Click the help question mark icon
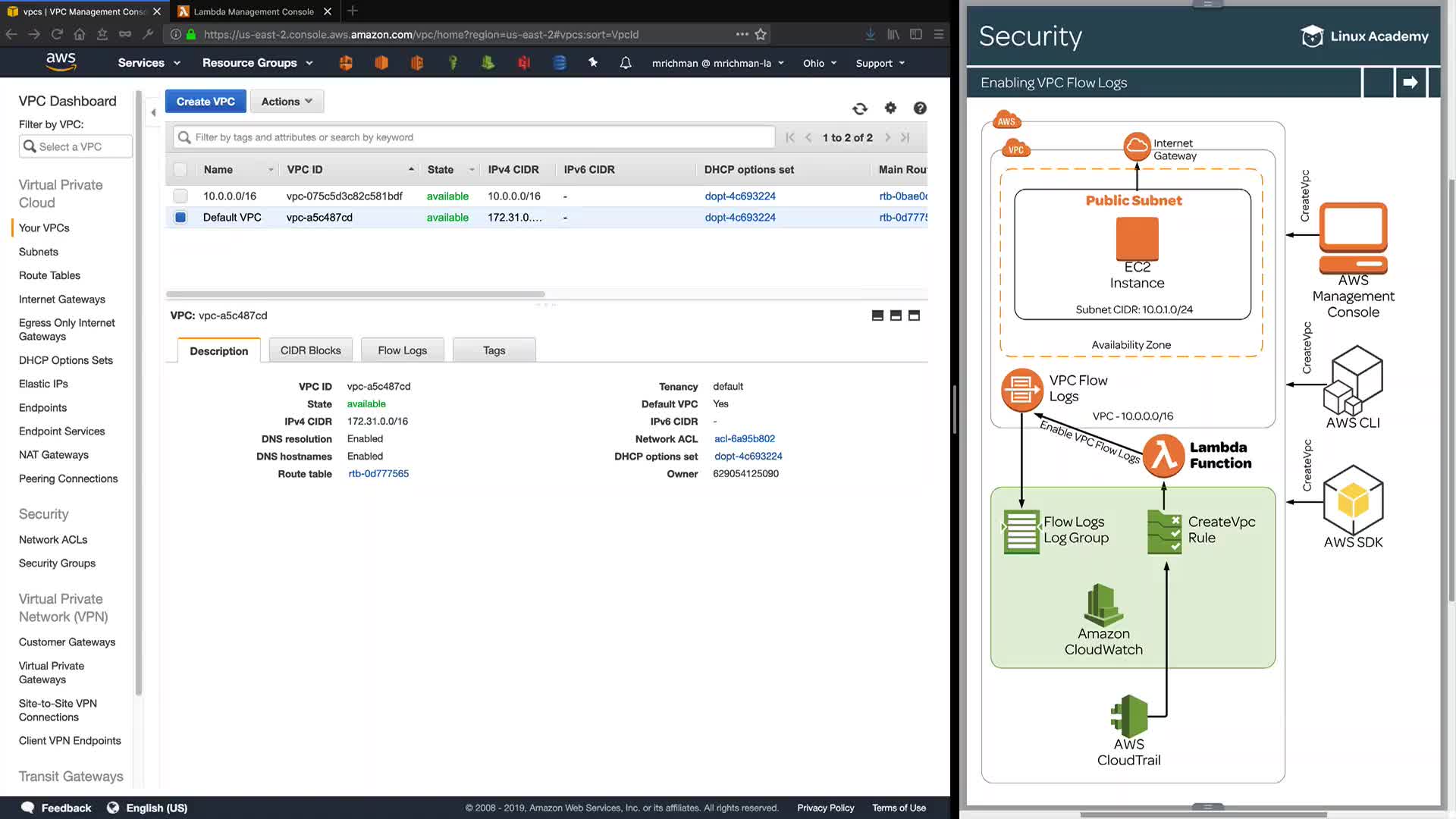Image resolution: width=1456 pixels, height=819 pixels. coord(920,108)
